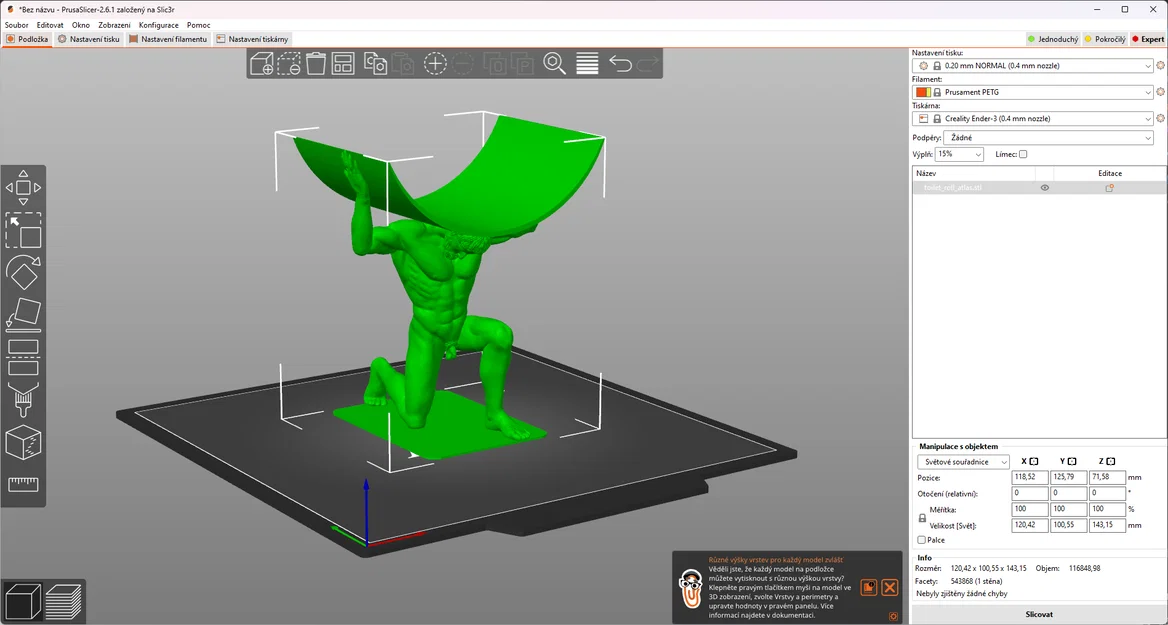The width and height of the screenshot is (1168, 625).
Task: Click the Slicovat button
Action: [x=1038, y=615]
